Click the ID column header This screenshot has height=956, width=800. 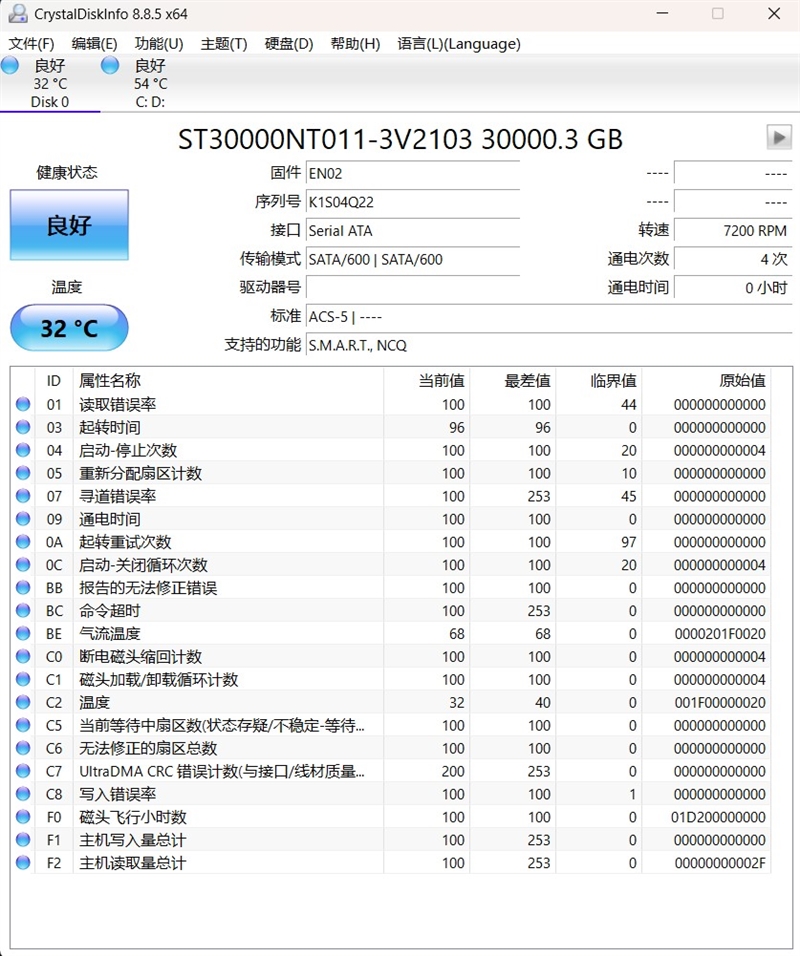pos(54,381)
